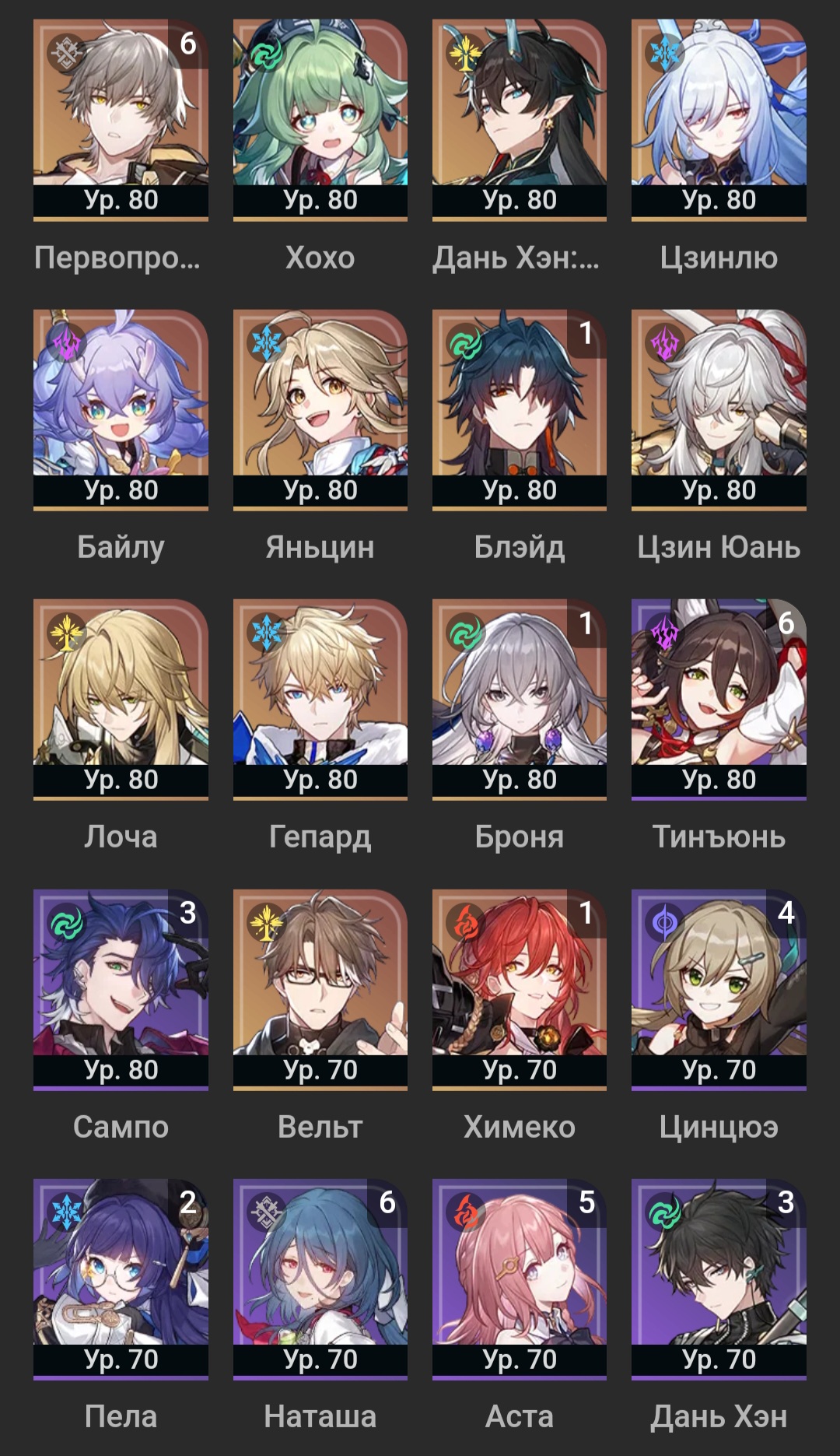
Task: Click eidolon badge 5 on Аста portrait
Action: [x=587, y=1203]
